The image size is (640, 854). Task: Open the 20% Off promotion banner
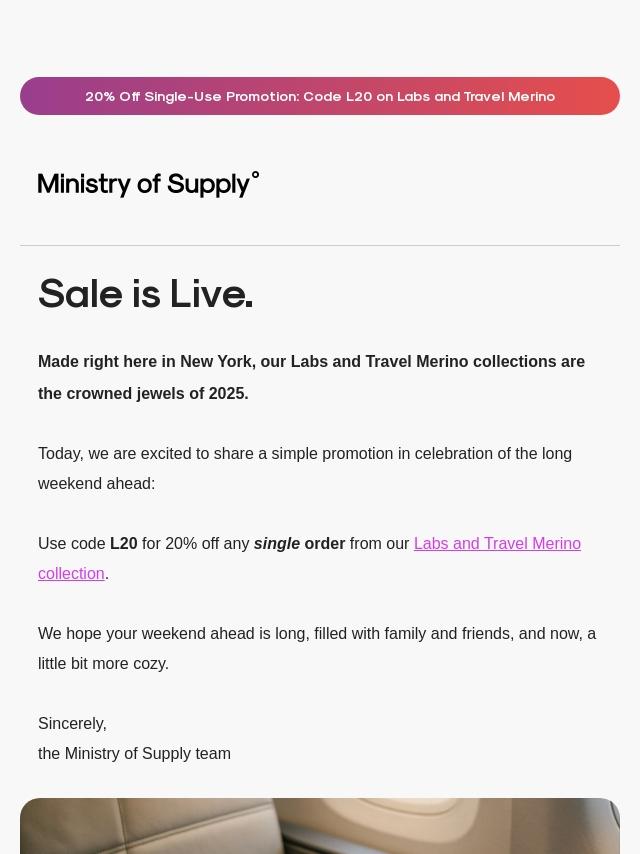click(320, 96)
